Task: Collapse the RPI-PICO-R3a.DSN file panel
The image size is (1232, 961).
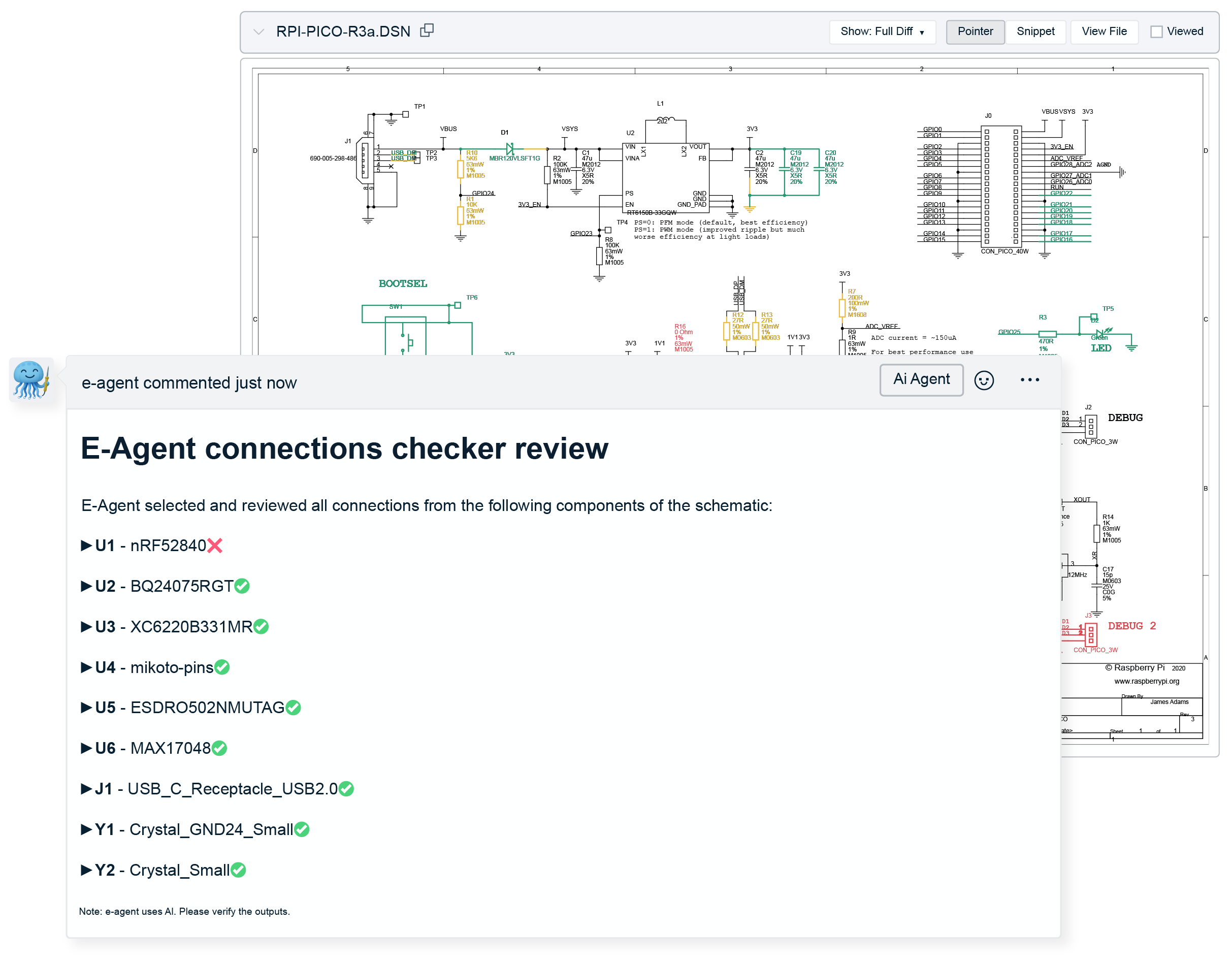Action: tap(259, 31)
